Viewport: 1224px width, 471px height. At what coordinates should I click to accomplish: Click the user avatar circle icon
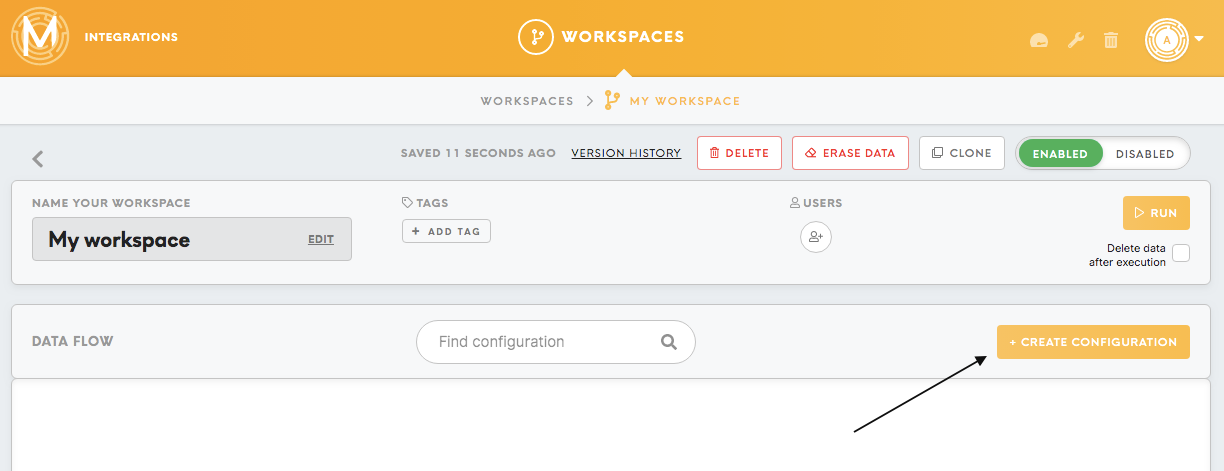1167,39
